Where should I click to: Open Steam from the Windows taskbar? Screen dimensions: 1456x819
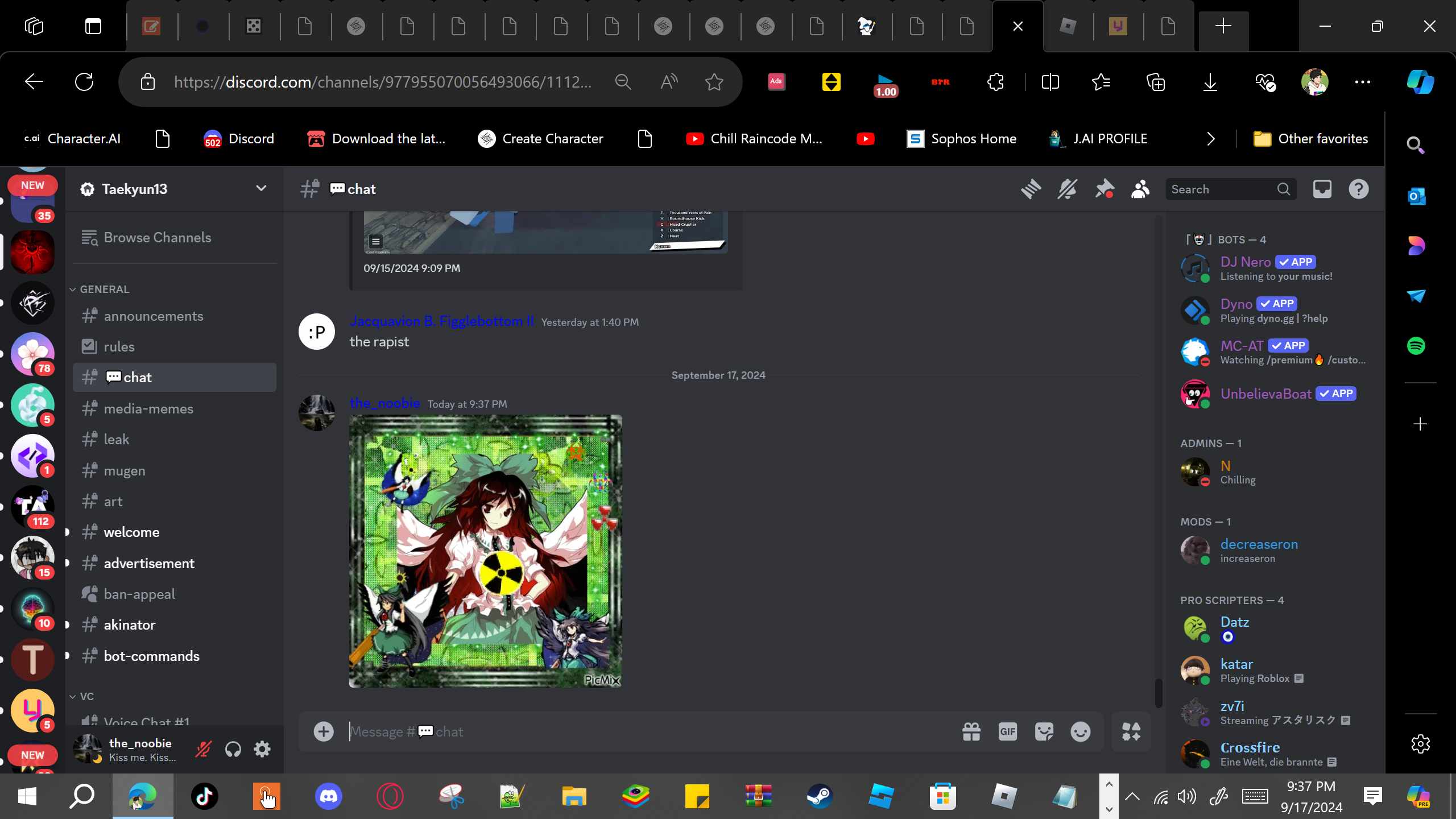pos(820,796)
